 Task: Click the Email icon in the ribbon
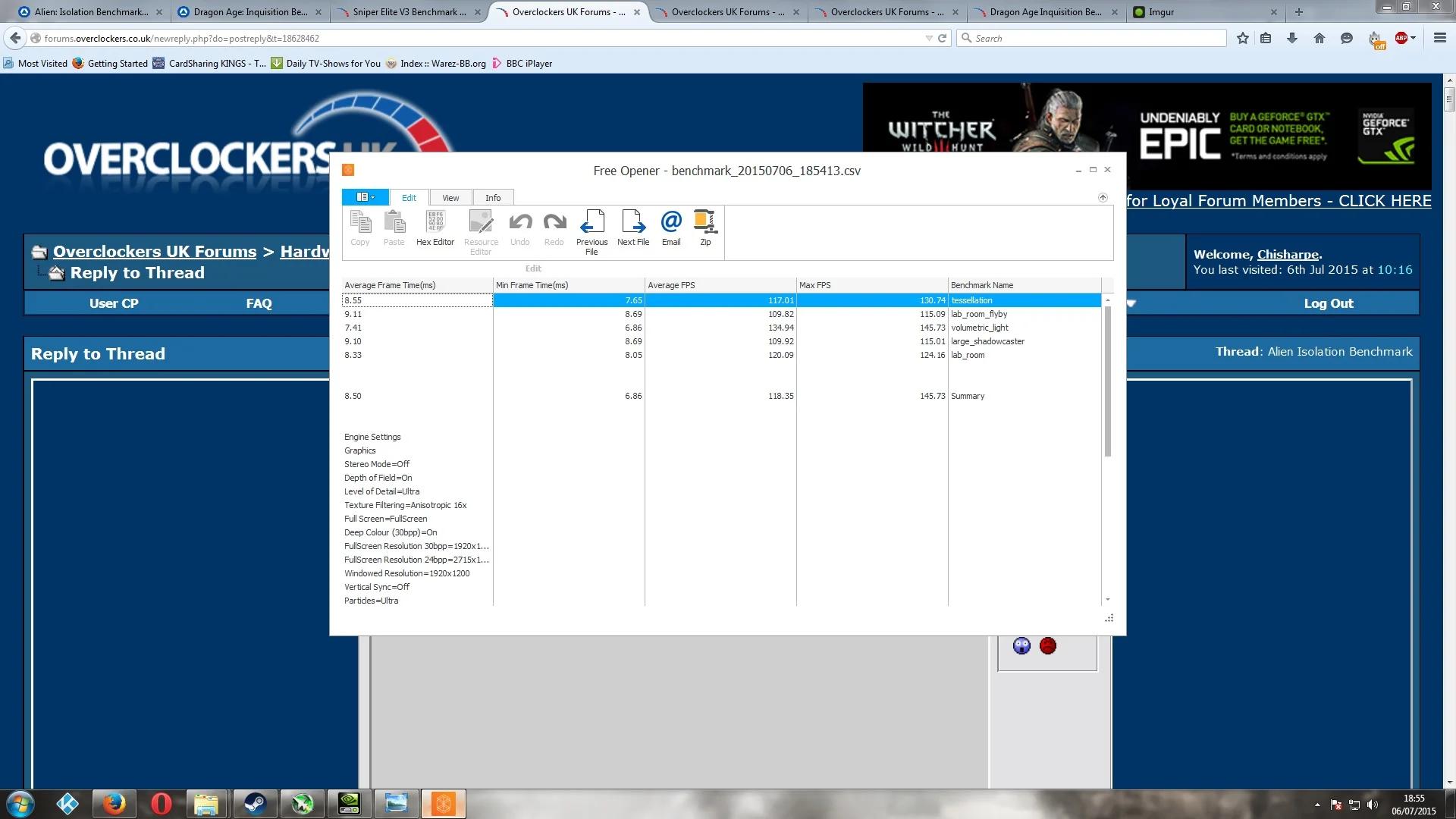671,227
